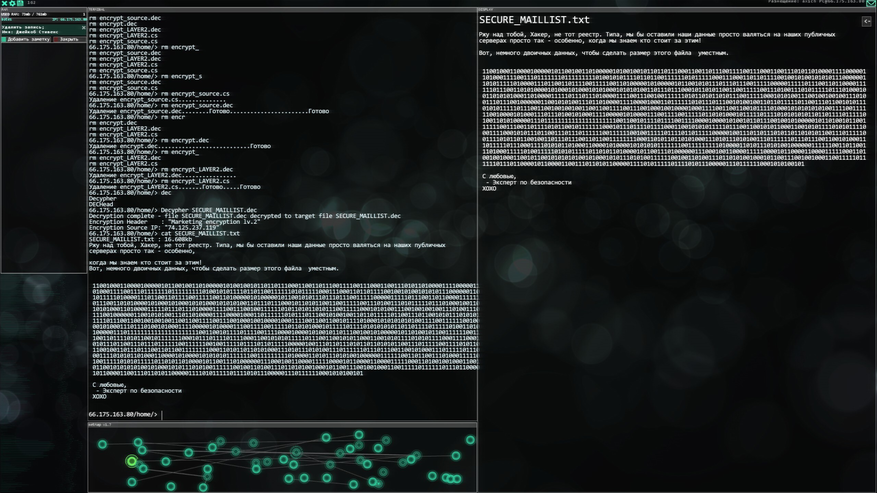Click the location status text in the top bar
Image resolution: width=877 pixels, height=493 pixels.
816,2
